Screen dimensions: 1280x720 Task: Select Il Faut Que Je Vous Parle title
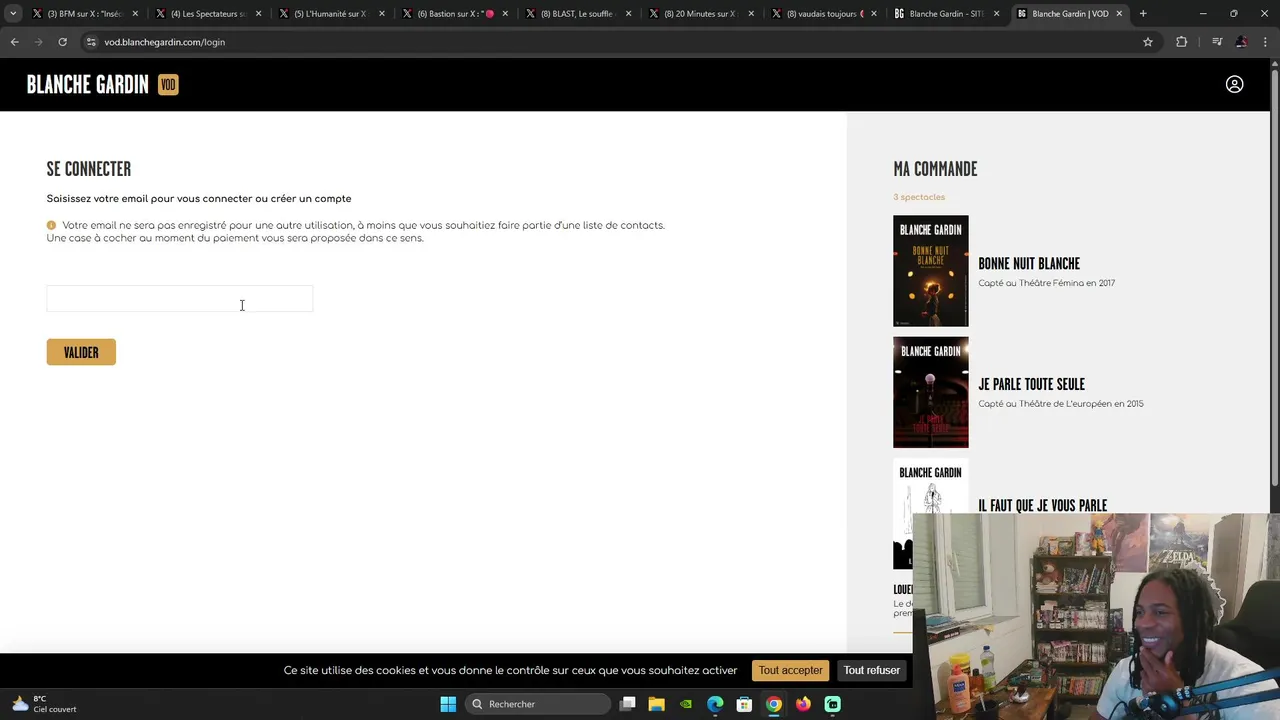coord(1042,506)
